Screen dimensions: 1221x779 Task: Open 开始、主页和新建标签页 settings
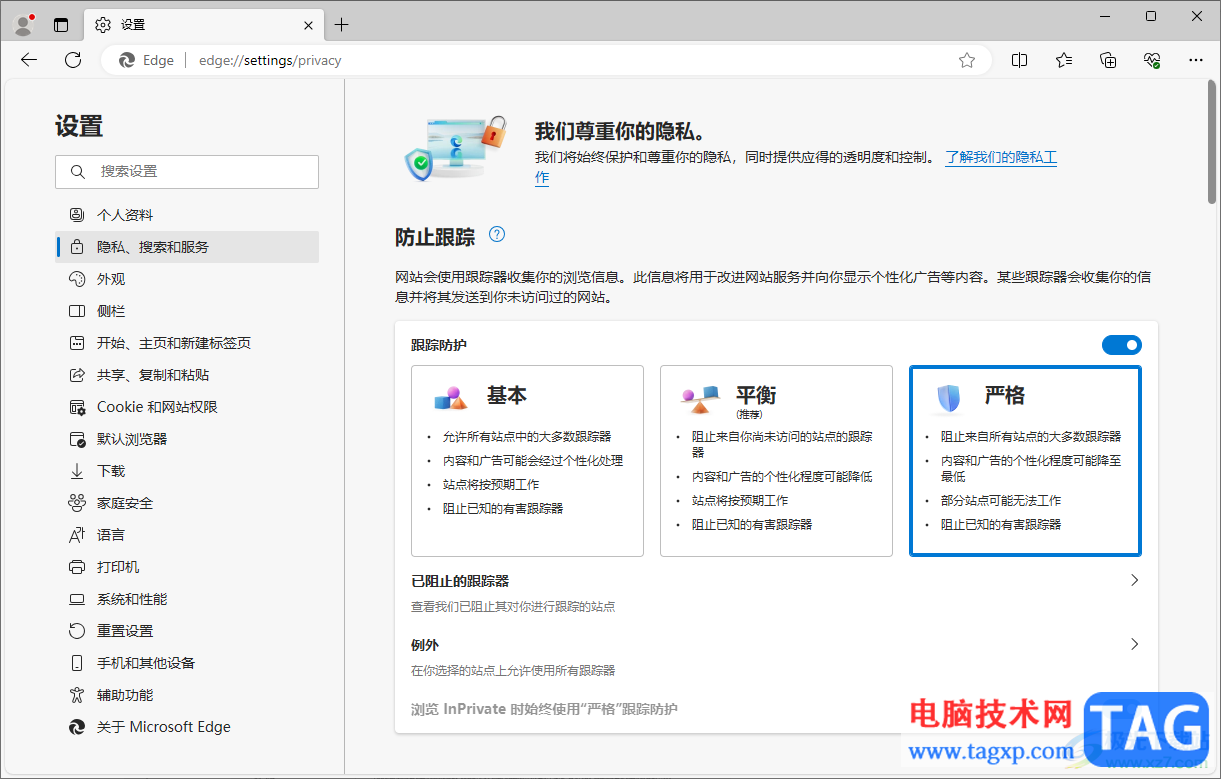coord(187,343)
